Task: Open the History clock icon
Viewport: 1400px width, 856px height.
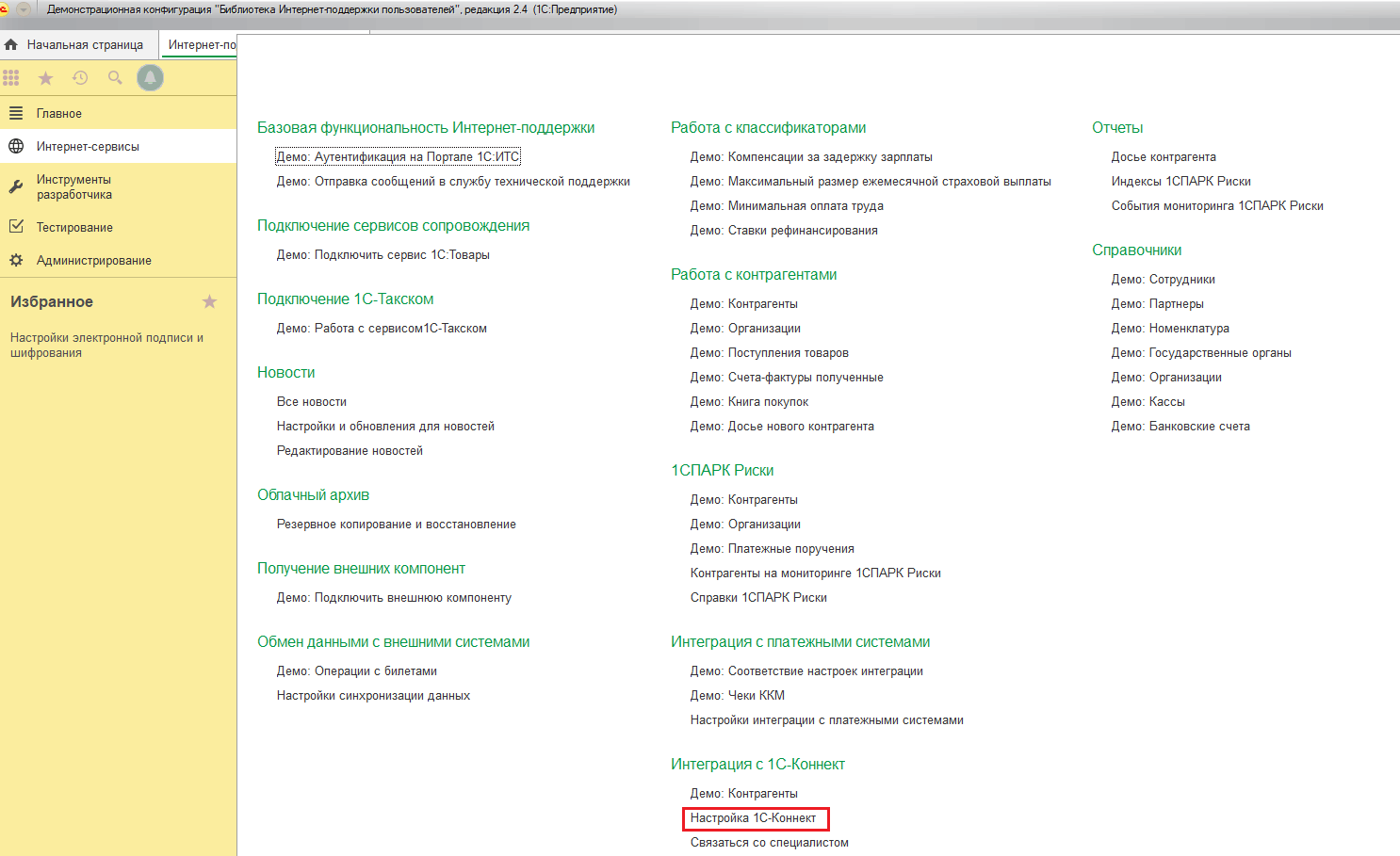Action: (80, 78)
